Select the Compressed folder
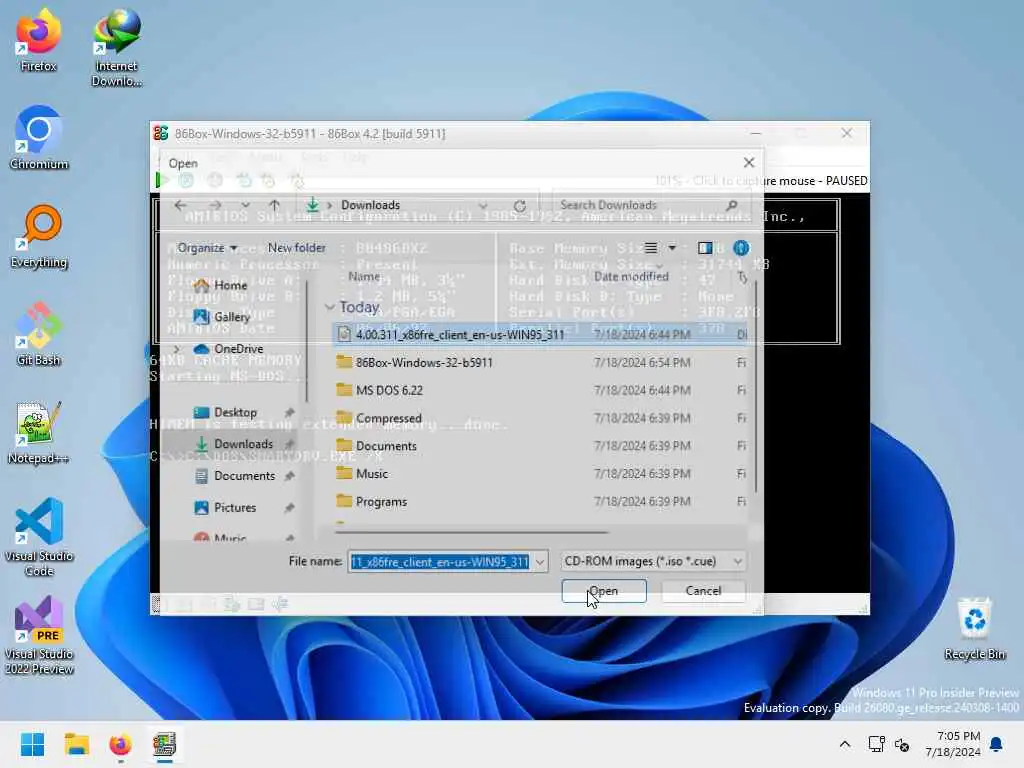The width and height of the screenshot is (1024, 768). [539, 418]
